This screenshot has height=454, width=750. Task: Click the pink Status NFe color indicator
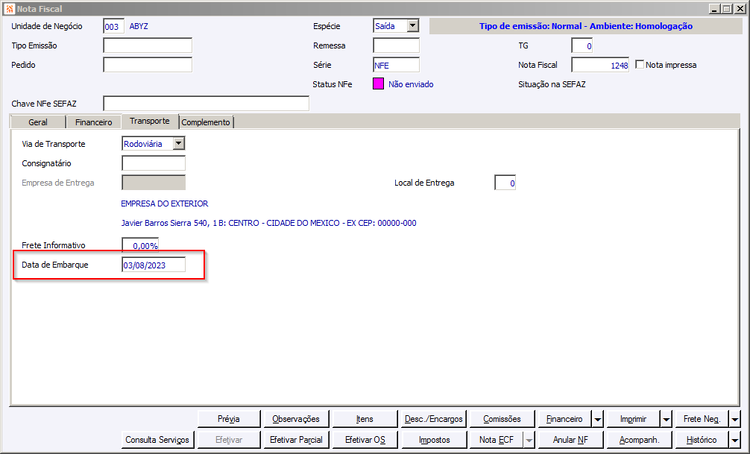(x=378, y=84)
